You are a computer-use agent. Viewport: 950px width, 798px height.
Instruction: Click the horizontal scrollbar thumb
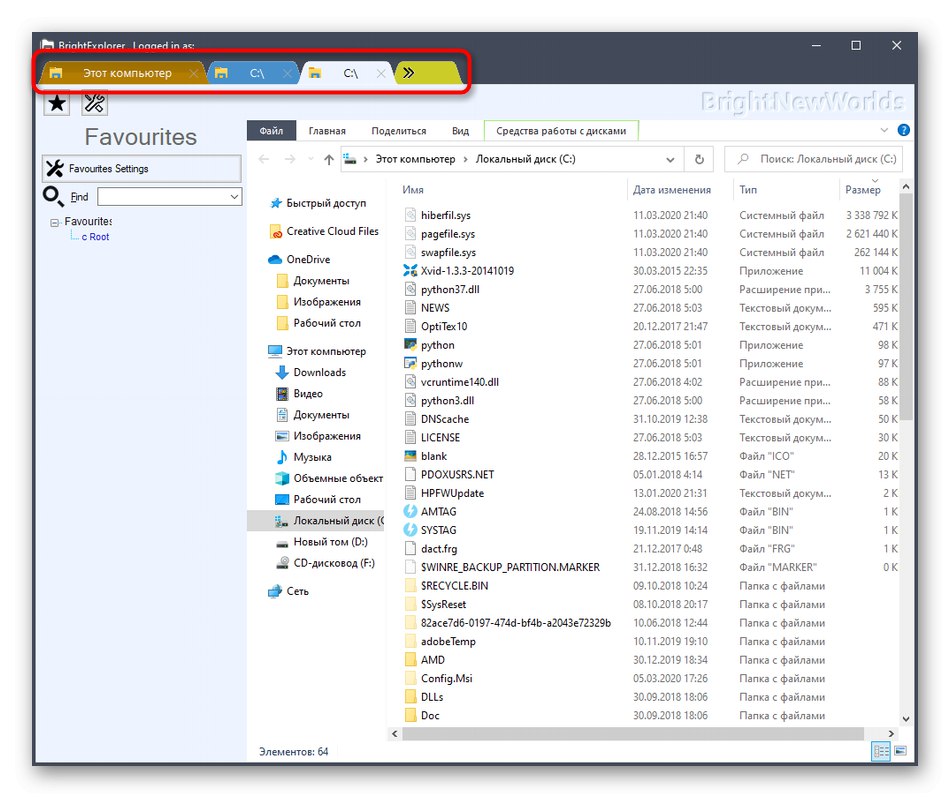(x=633, y=734)
